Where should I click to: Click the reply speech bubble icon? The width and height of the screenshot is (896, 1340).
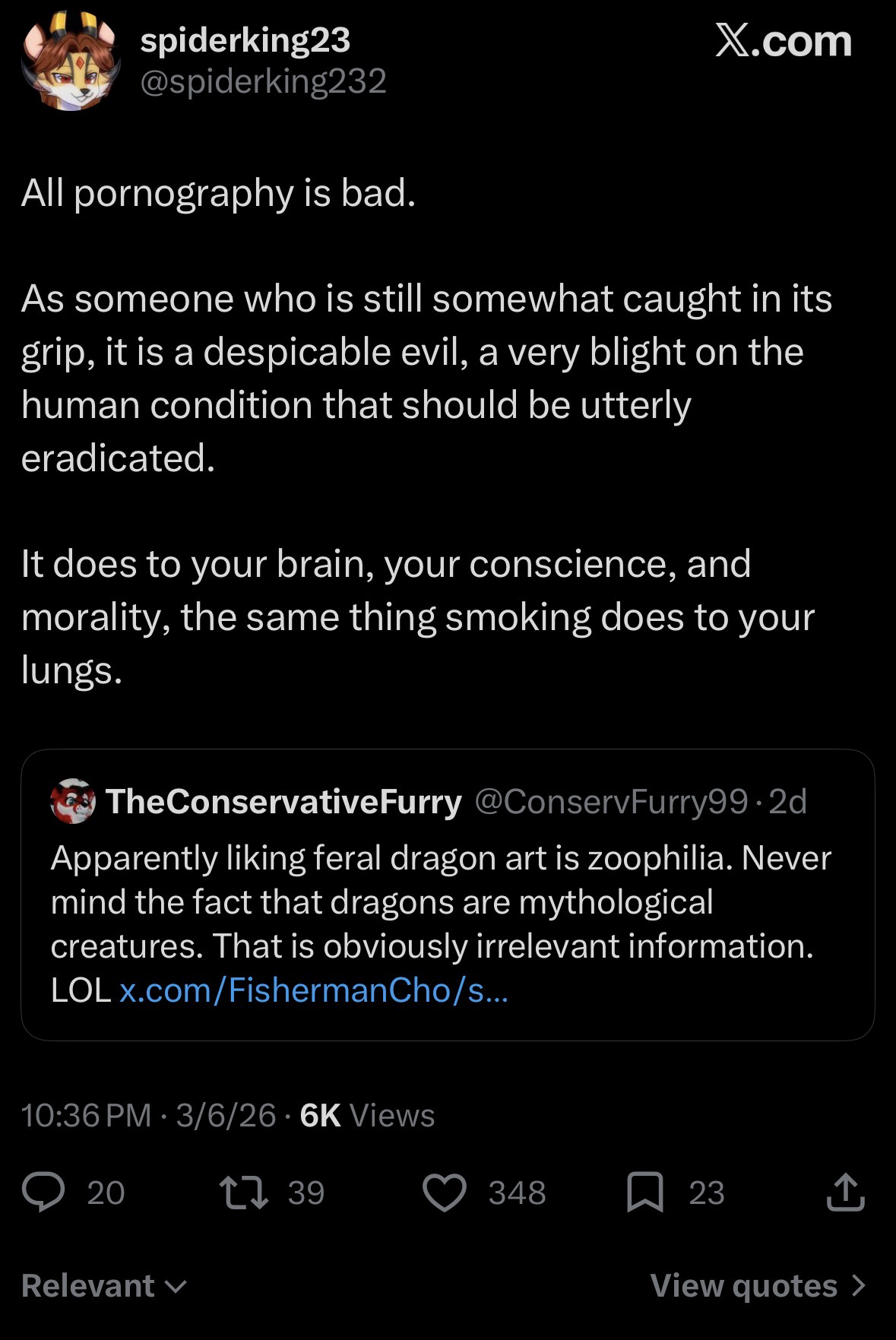[43, 1192]
